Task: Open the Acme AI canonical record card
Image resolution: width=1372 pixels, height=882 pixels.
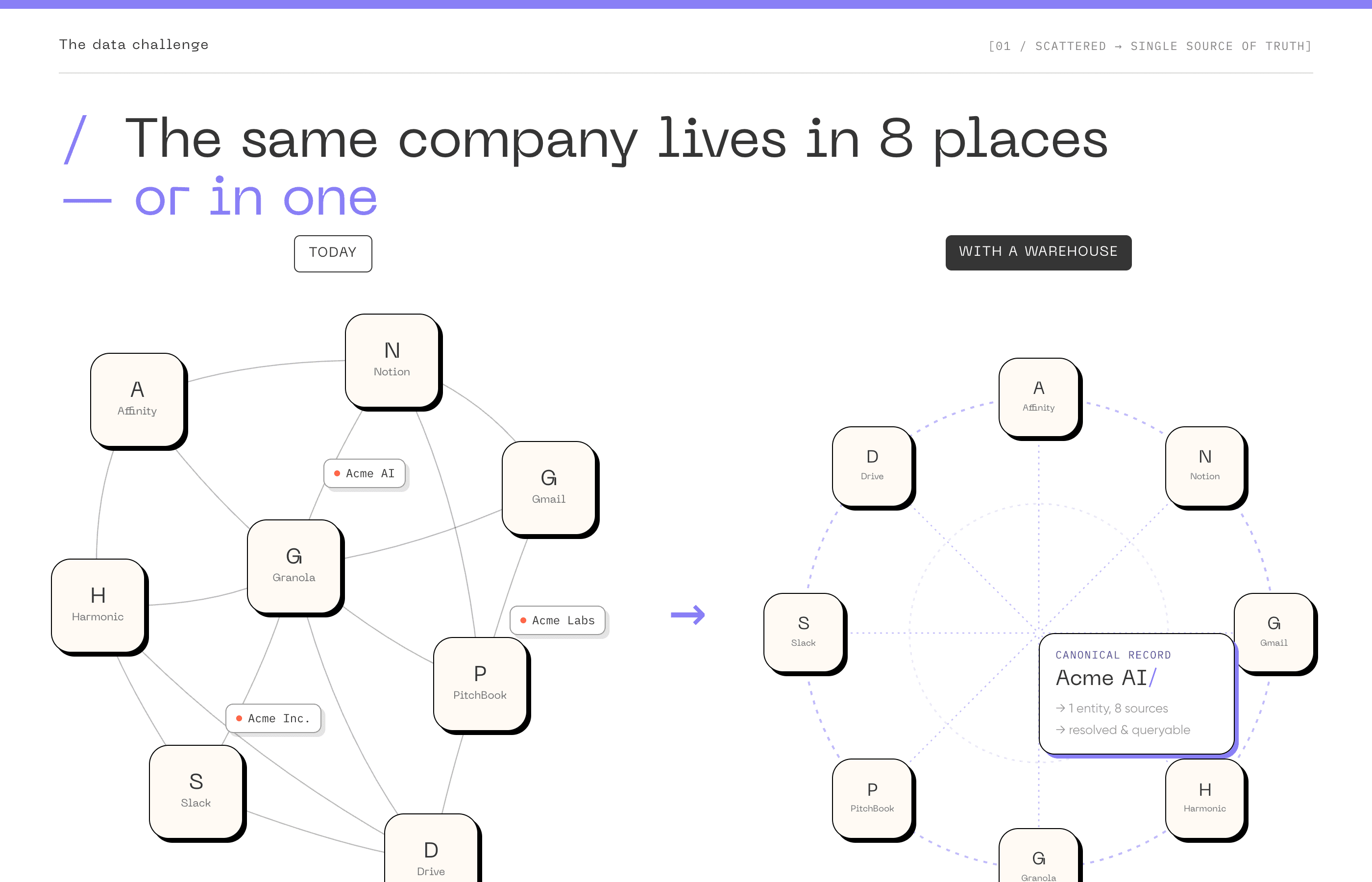Action: click(1137, 693)
